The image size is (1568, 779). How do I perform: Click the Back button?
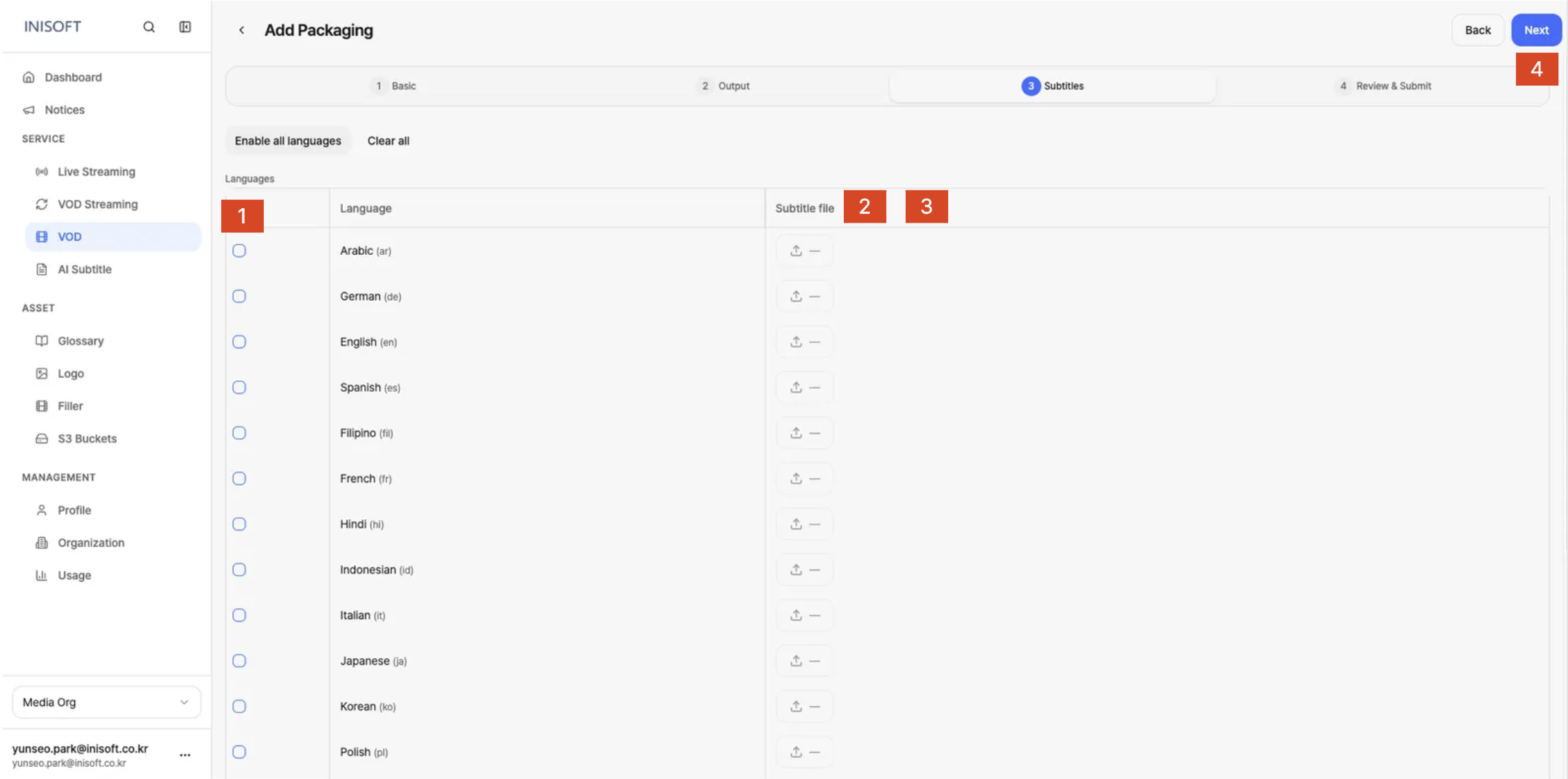1477,30
